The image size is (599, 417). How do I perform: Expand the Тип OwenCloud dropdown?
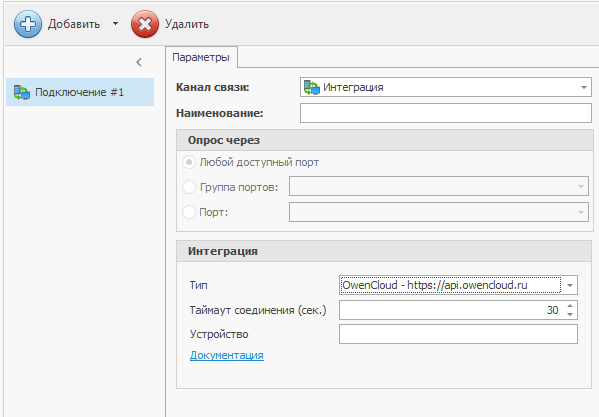pyautogui.click(x=570, y=285)
